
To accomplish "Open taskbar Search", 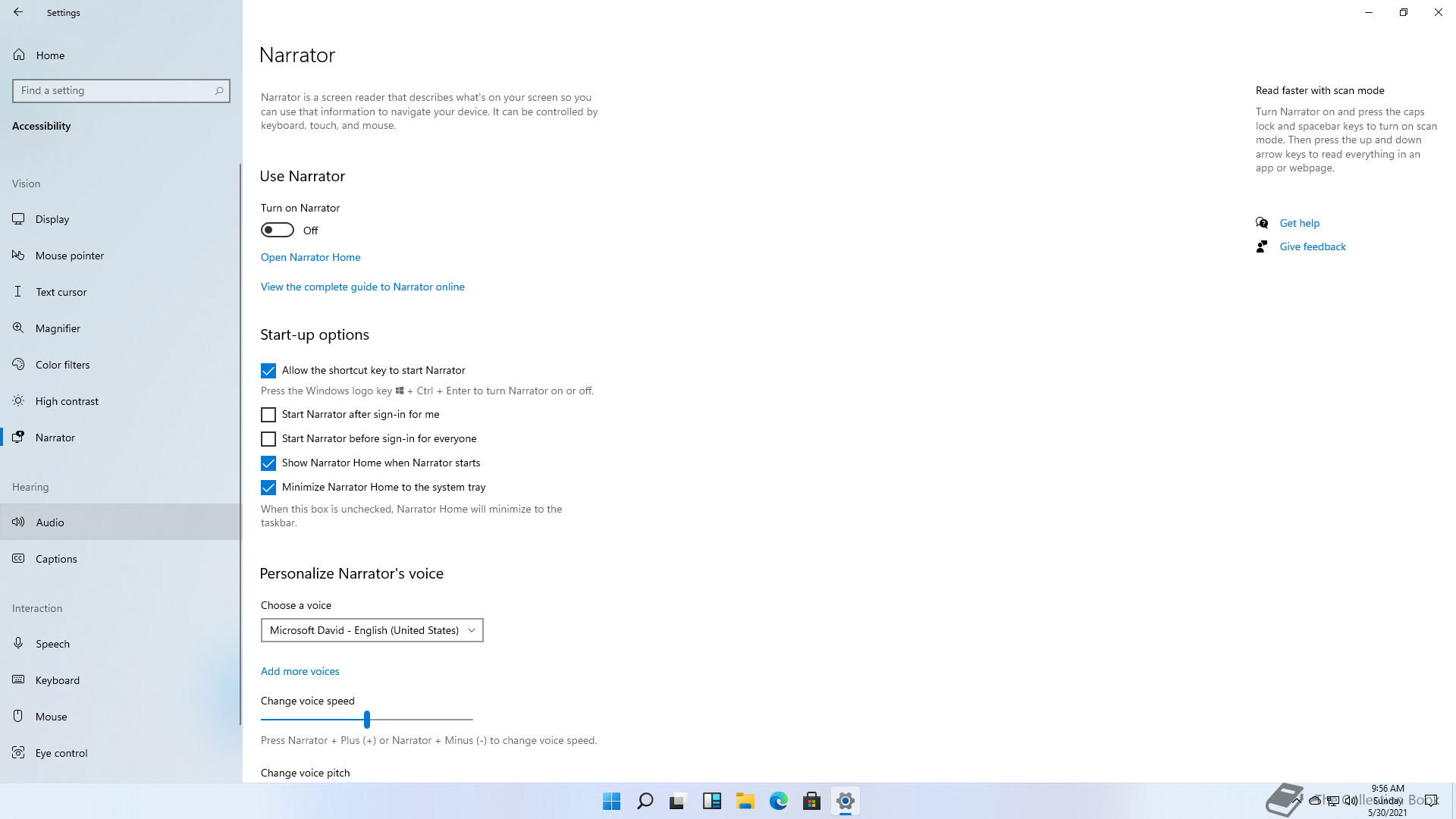I will (x=645, y=801).
